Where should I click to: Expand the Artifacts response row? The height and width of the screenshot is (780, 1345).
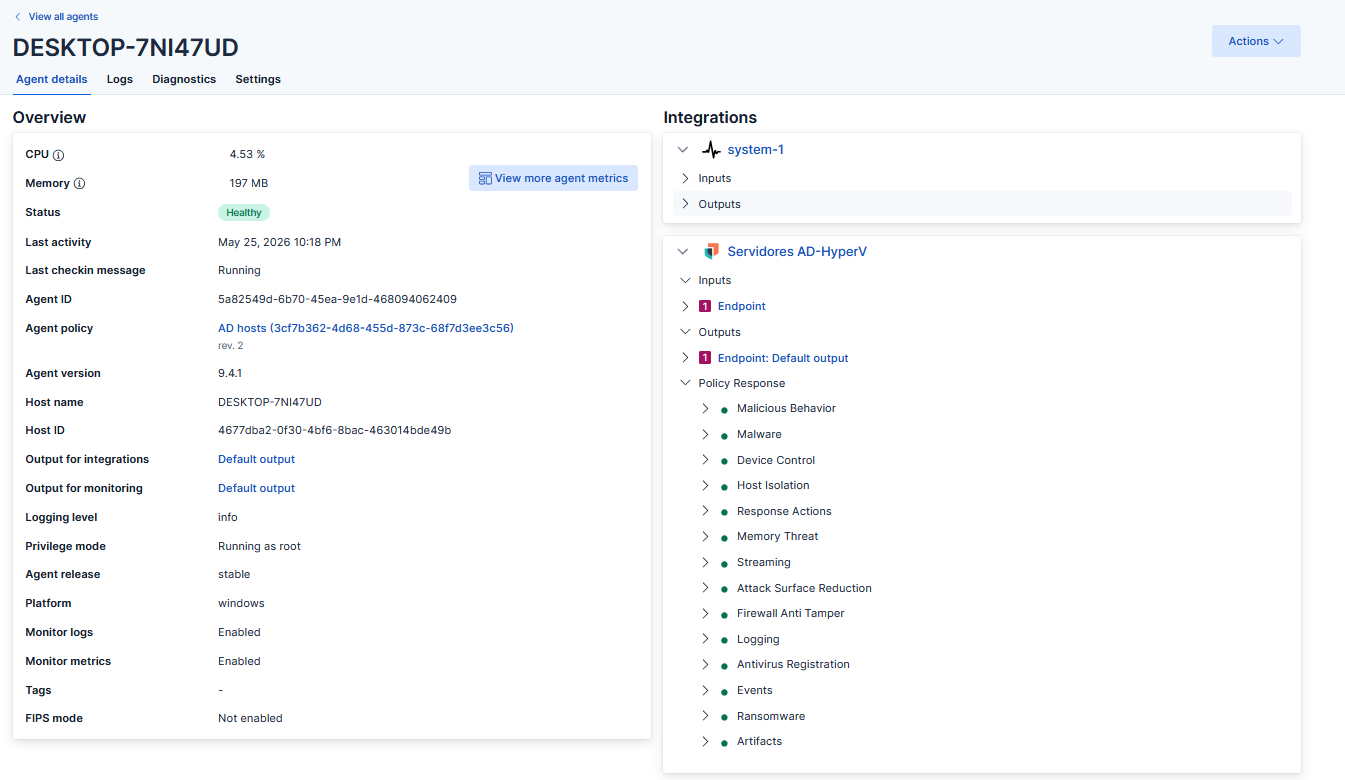pyautogui.click(x=705, y=741)
